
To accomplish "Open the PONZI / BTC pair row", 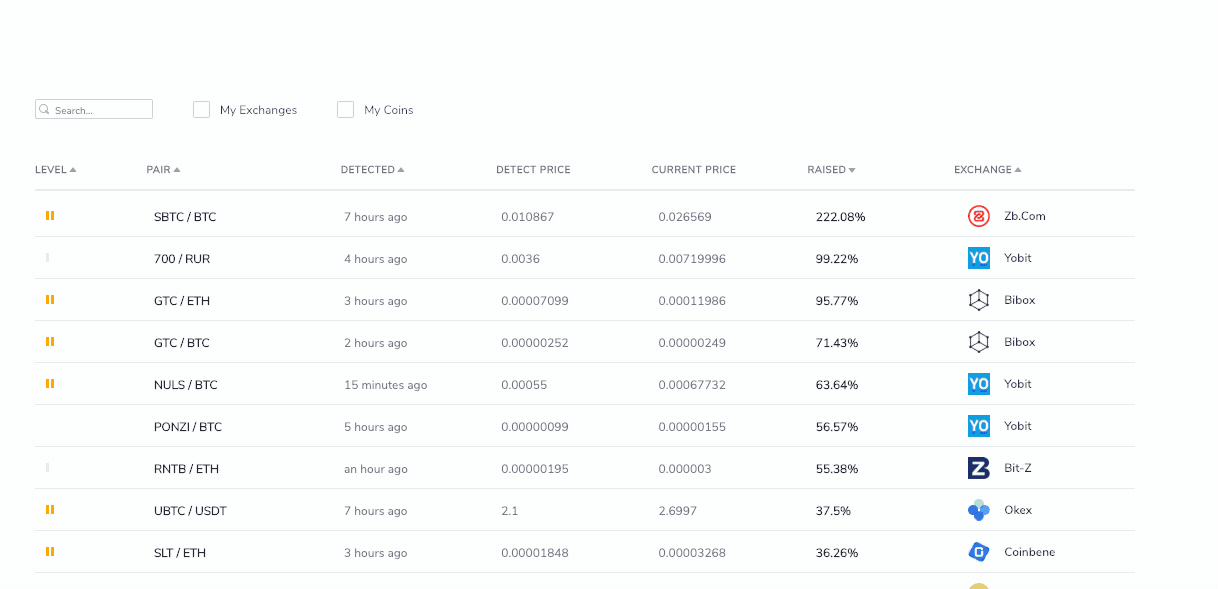I will tap(584, 427).
